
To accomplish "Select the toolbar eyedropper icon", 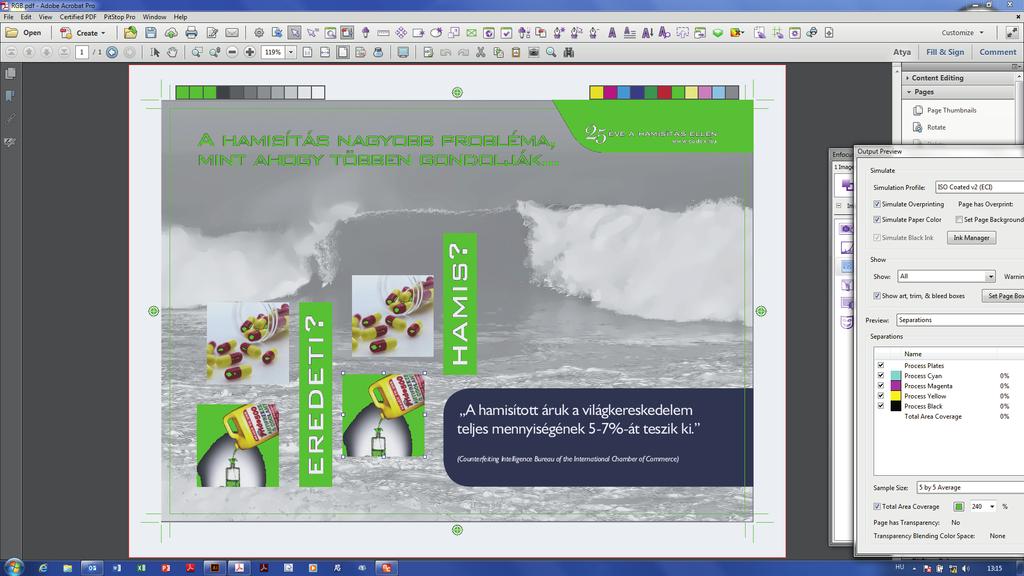I will pos(366,33).
